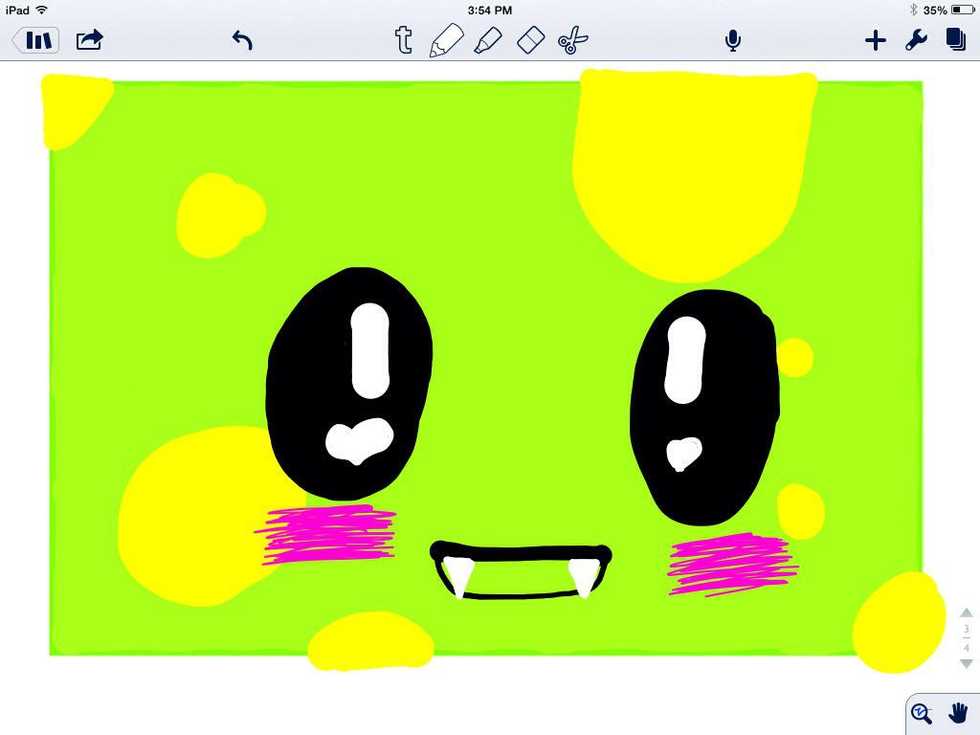Select the text typing tool
The height and width of the screenshot is (735, 980).
pyautogui.click(x=403, y=40)
